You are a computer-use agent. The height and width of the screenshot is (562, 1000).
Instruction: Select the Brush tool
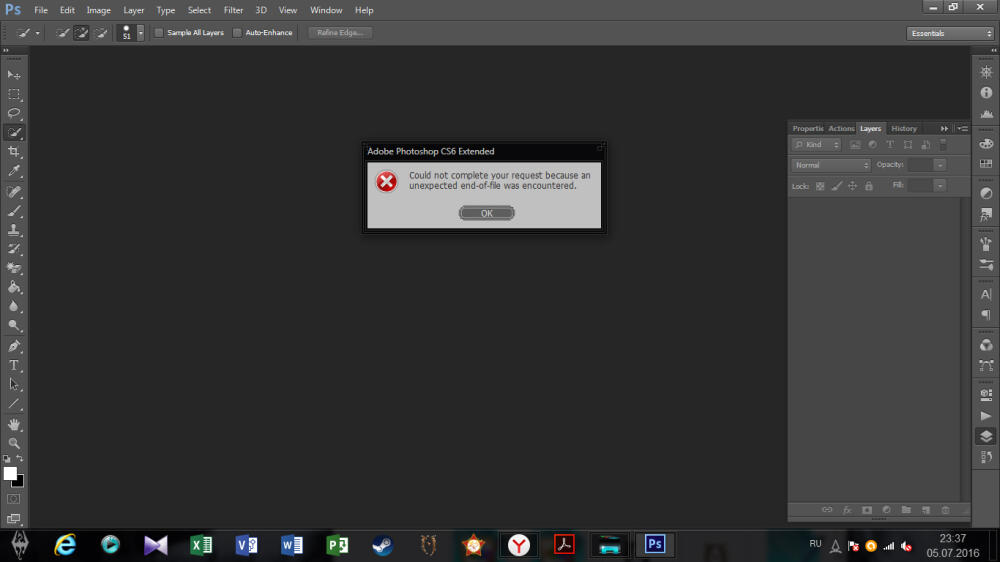pyautogui.click(x=13, y=211)
